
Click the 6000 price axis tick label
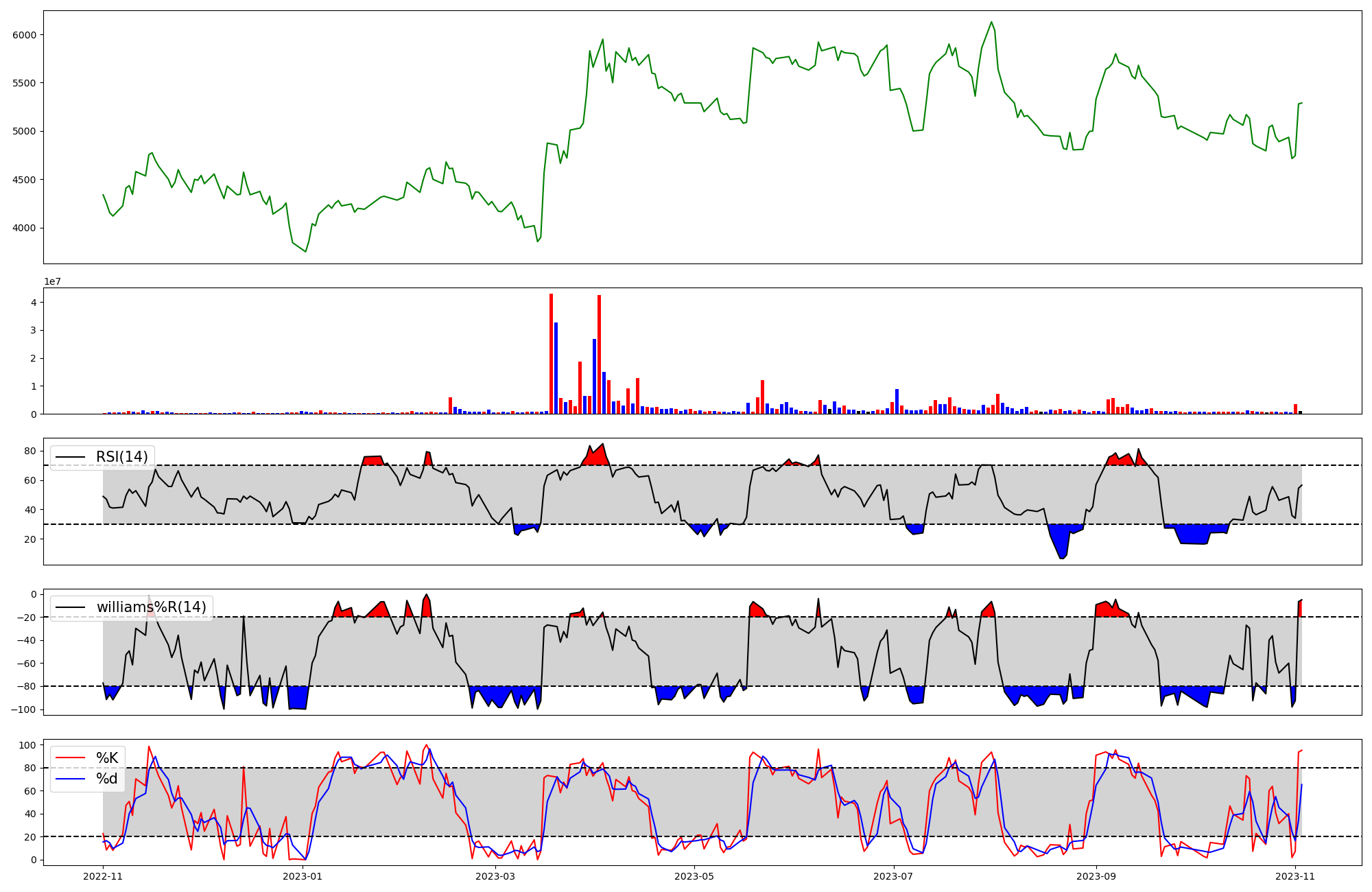(25, 35)
